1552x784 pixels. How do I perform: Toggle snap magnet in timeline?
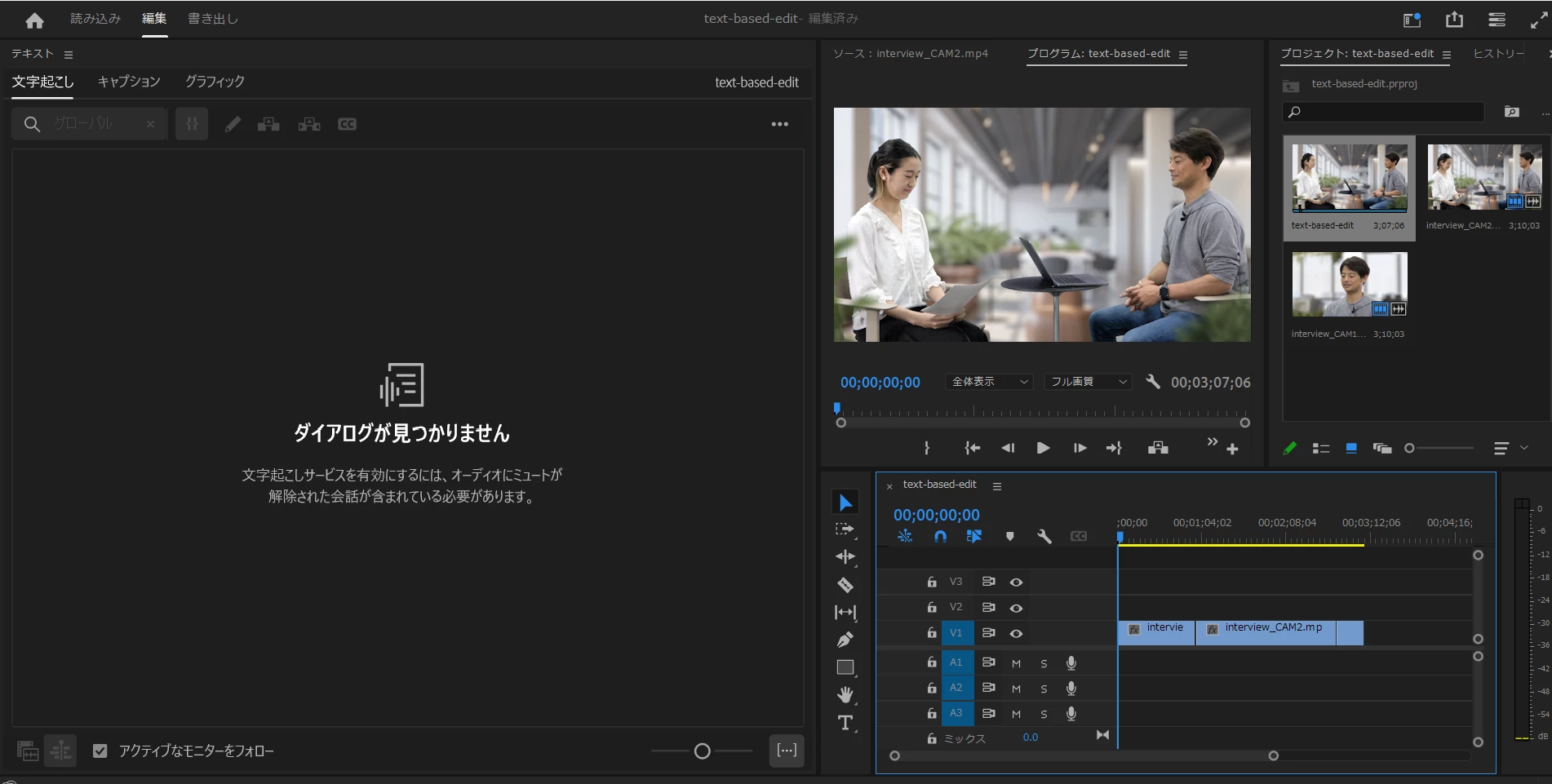click(x=940, y=536)
